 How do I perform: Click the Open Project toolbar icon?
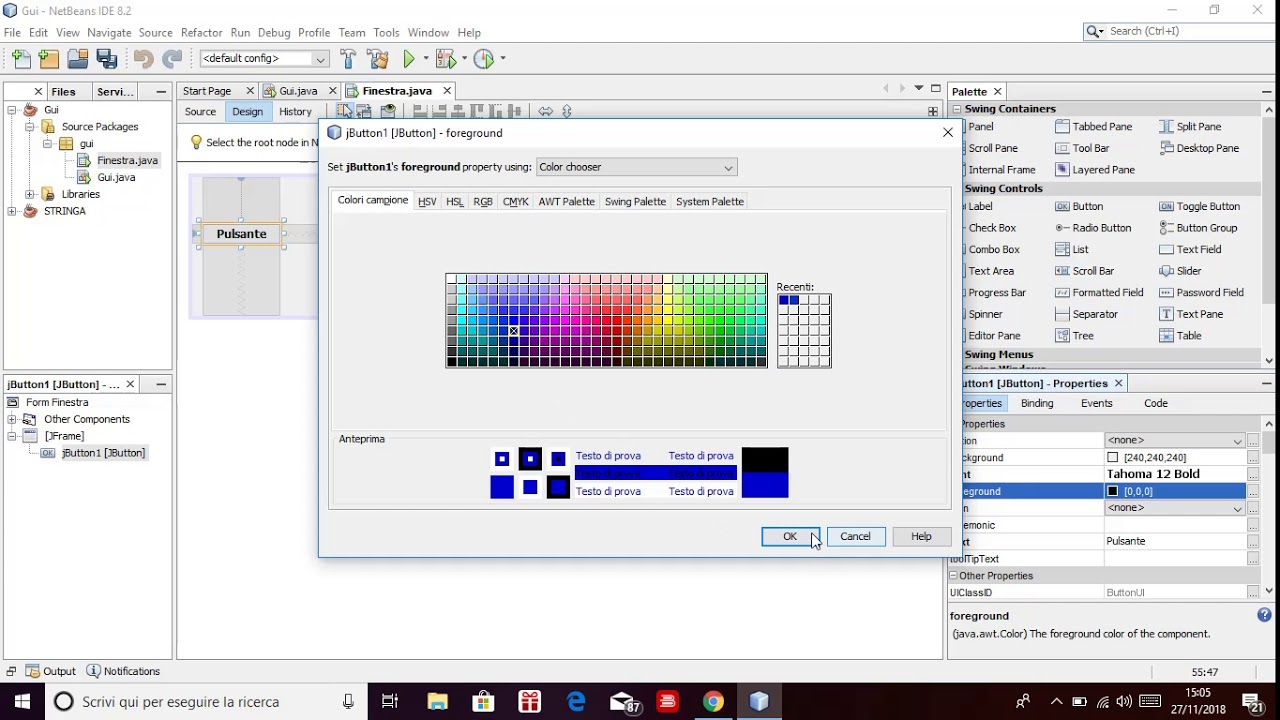point(77,59)
